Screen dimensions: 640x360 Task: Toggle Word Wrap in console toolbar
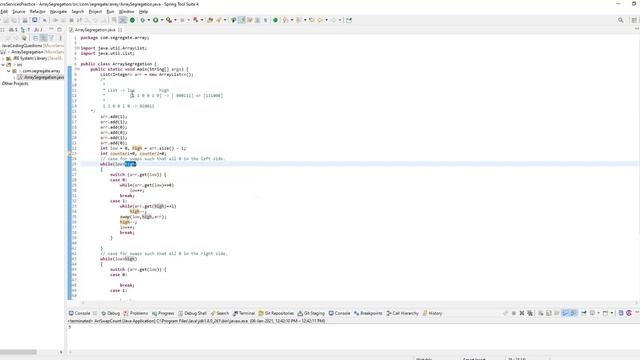[556, 313]
